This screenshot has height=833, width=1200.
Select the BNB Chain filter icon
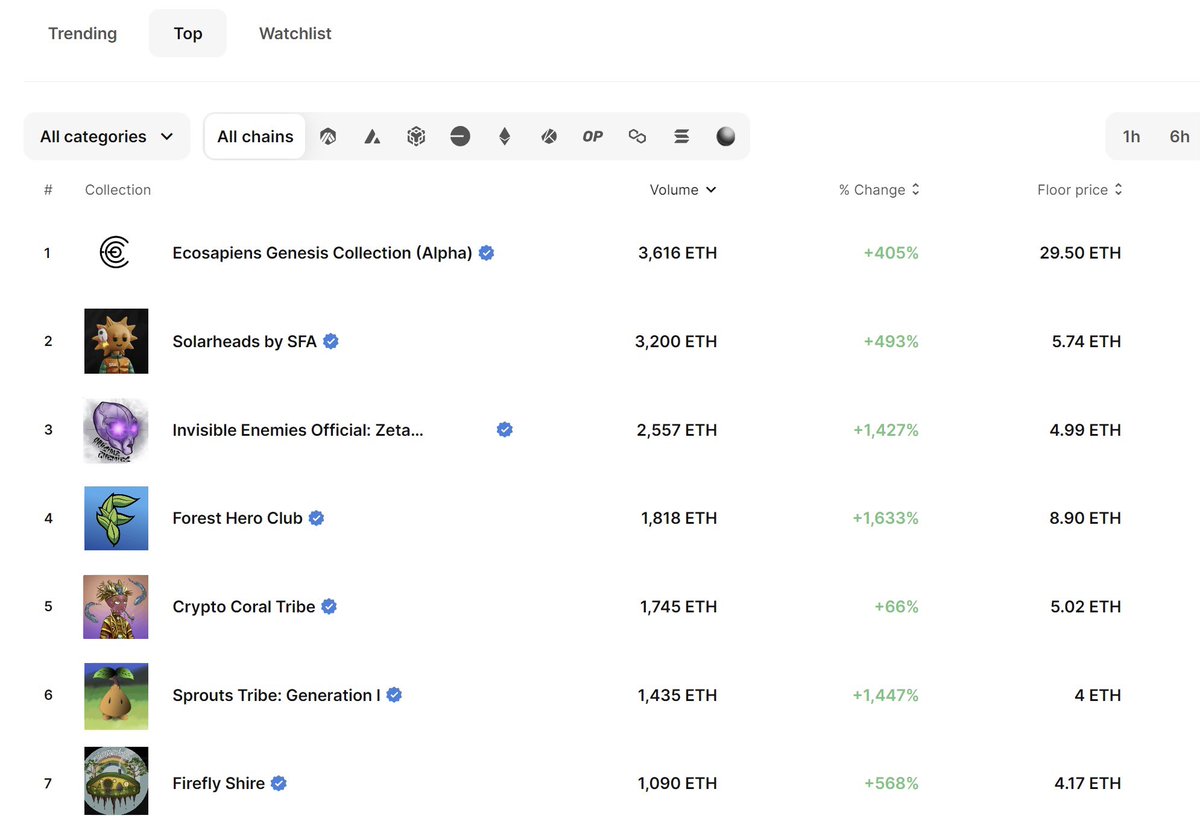pos(416,136)
